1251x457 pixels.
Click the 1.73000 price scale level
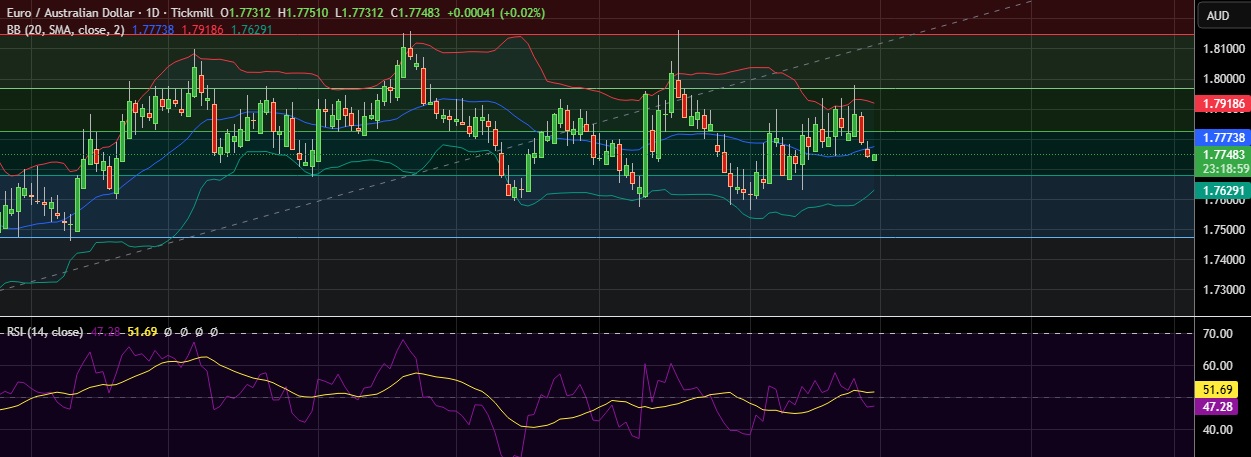coord(1224,290)
